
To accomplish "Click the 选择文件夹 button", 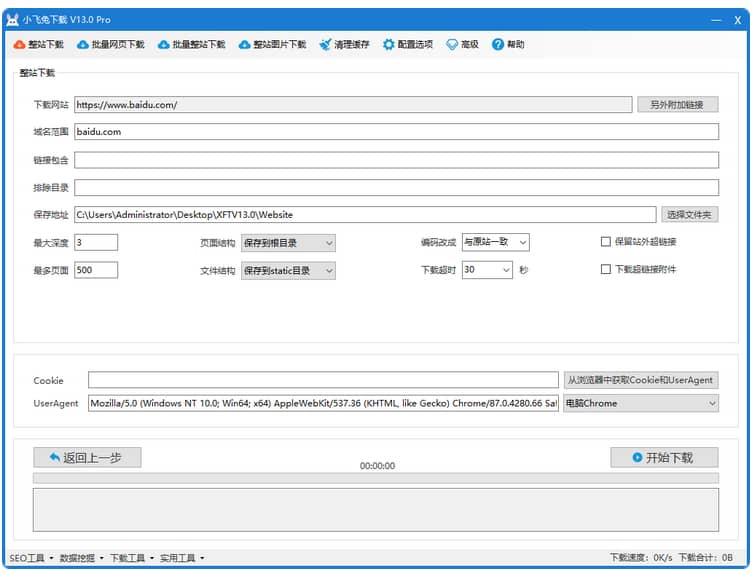I will pyautogui.click(x=690, y=214).
